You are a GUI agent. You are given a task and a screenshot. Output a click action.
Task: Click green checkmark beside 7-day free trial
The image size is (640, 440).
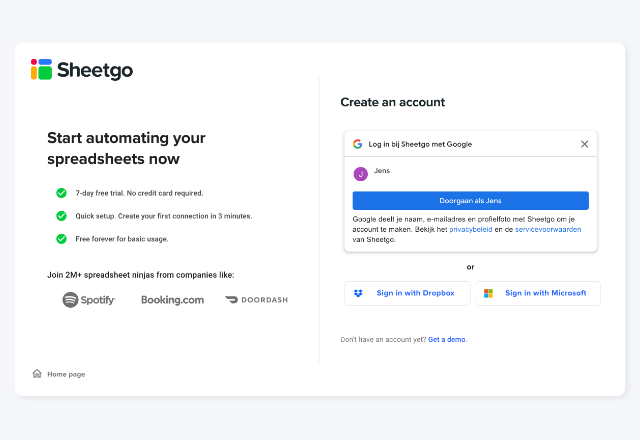point(61,193)
